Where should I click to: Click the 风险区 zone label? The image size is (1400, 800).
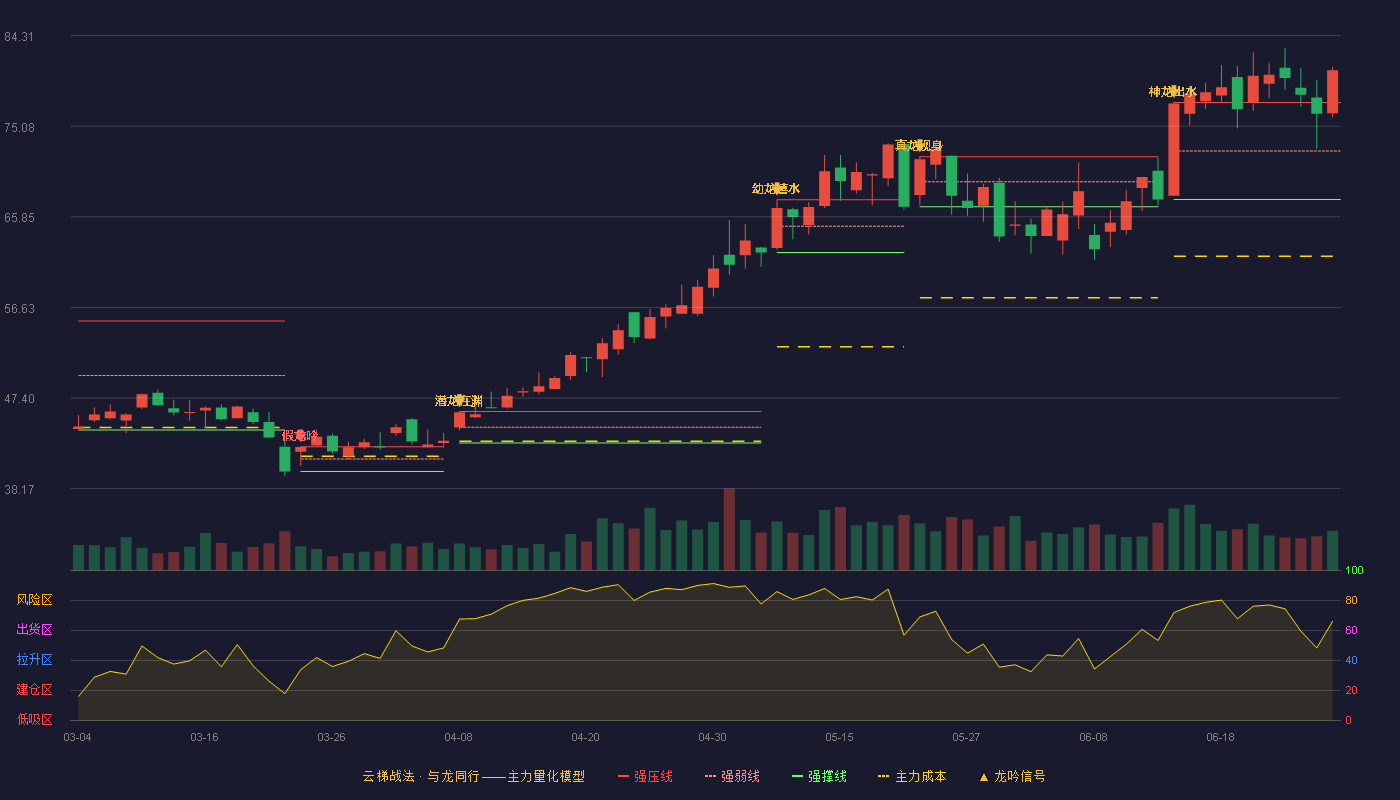click(34, 600)
